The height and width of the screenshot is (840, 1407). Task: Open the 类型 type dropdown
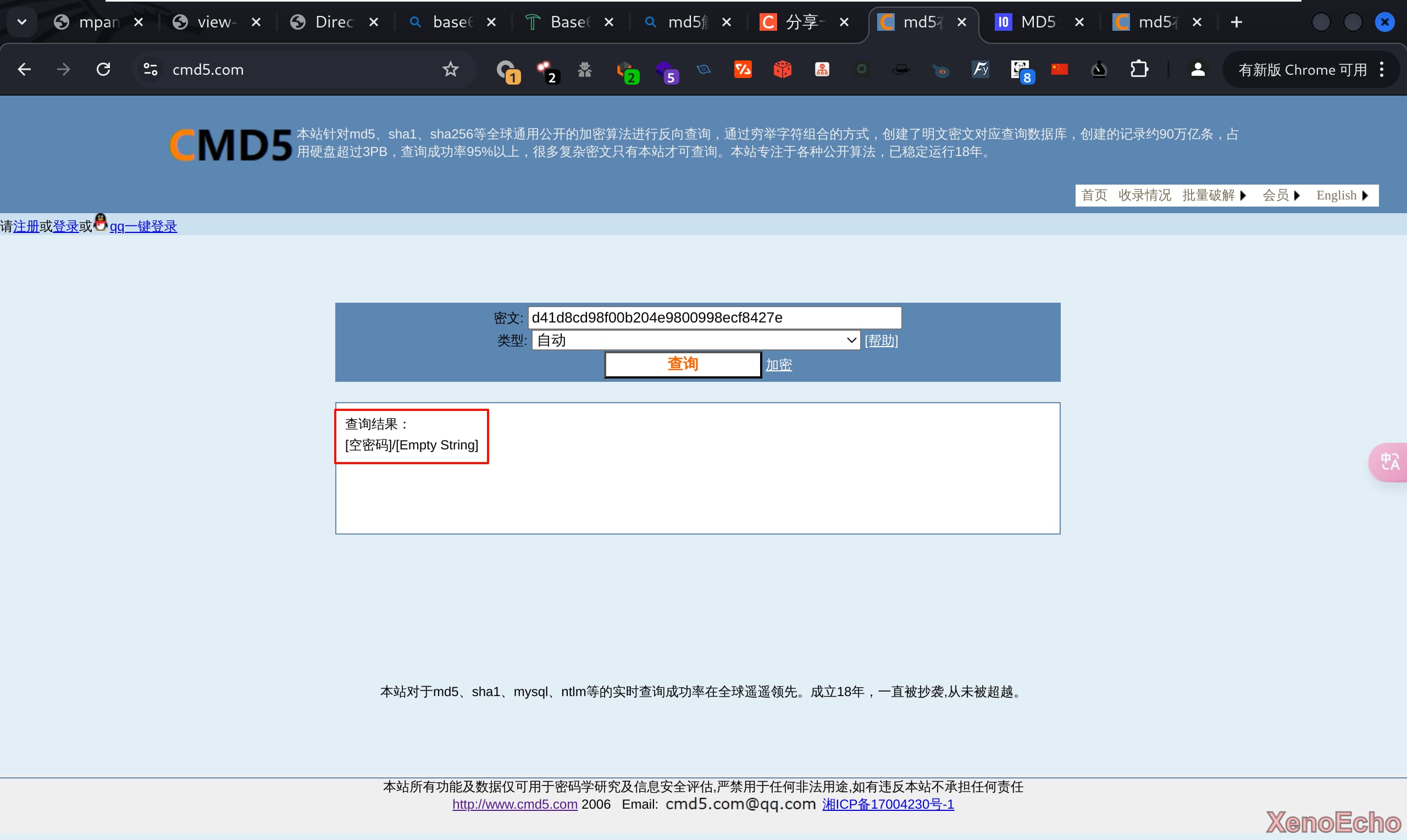point(695,340)
